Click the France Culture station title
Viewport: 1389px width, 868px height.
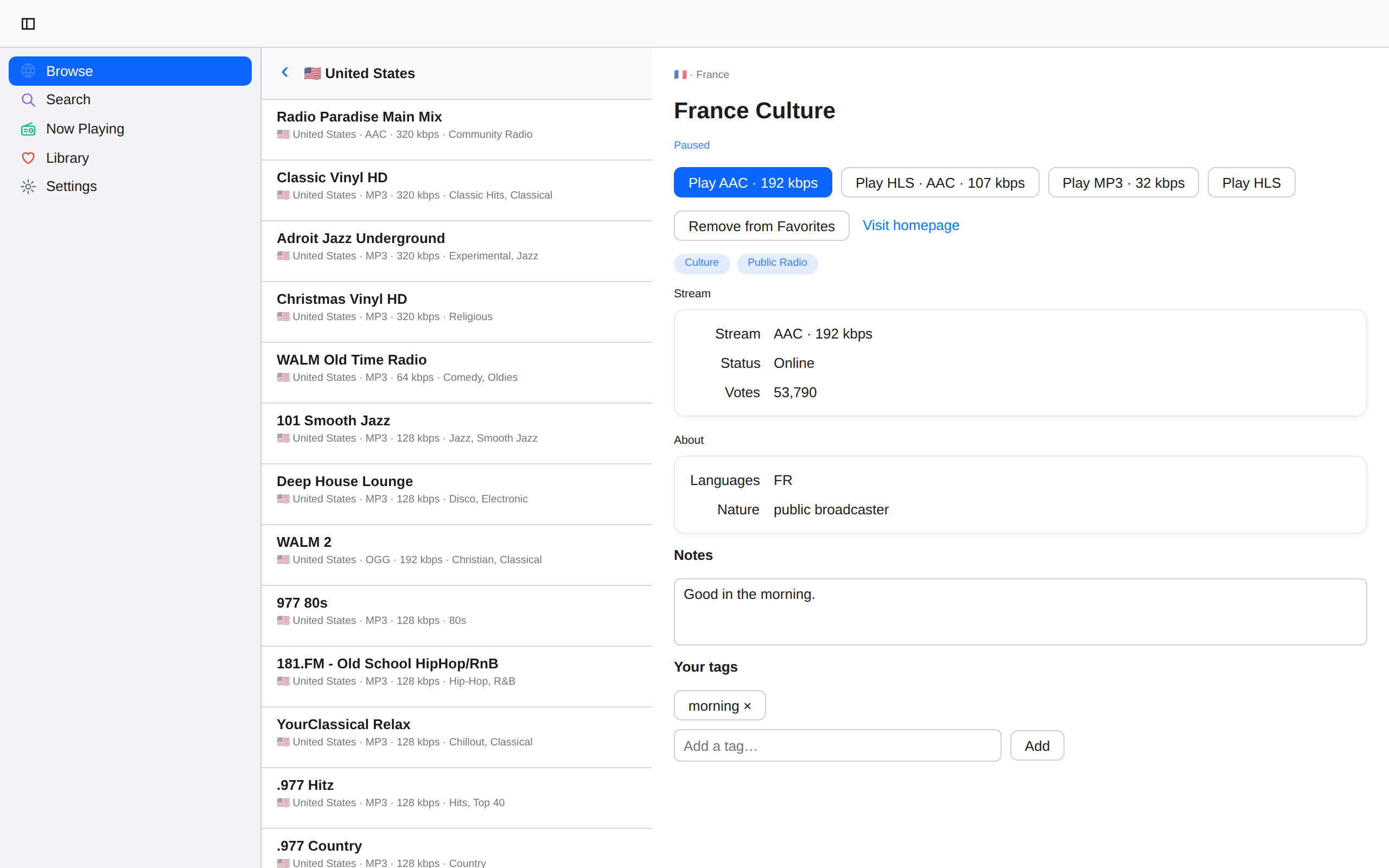754,111
